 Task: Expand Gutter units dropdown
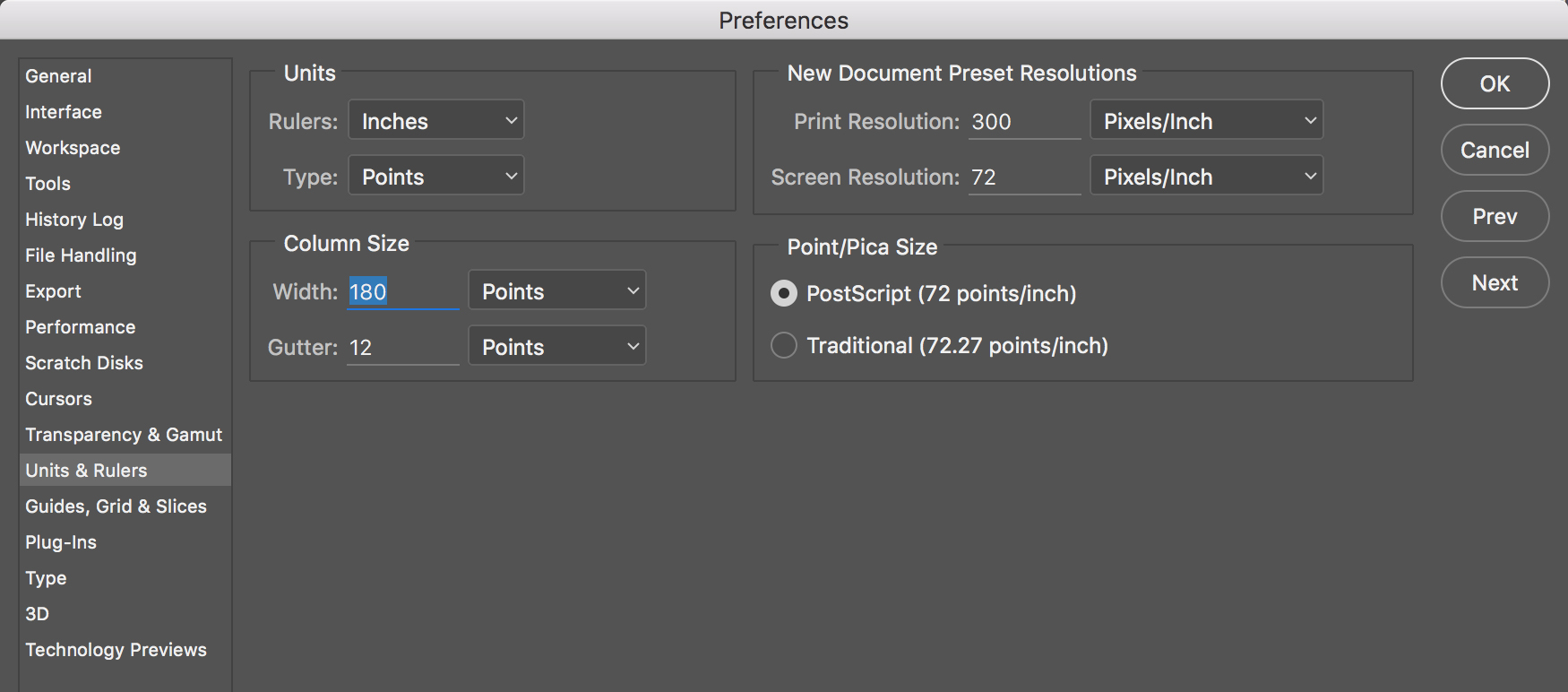556,347
